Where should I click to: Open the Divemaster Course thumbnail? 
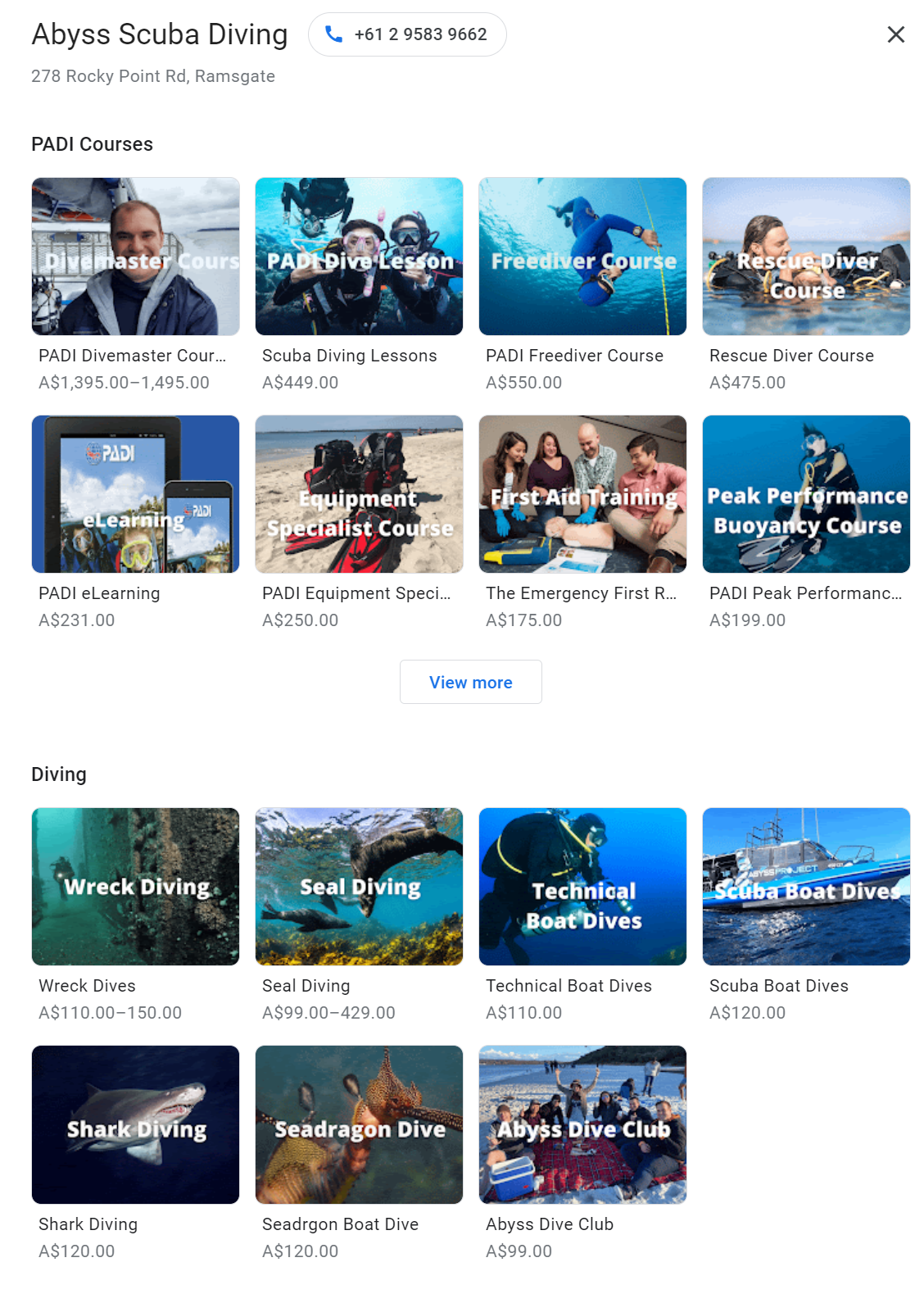point(136,257)
